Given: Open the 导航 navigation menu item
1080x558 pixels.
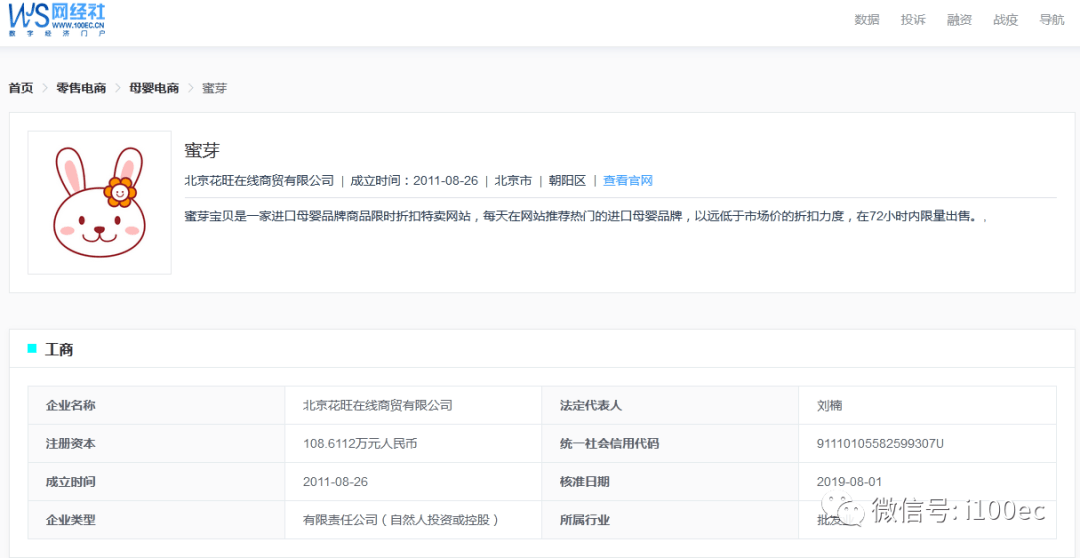Looking at the screenshot, I should 1051,19.
